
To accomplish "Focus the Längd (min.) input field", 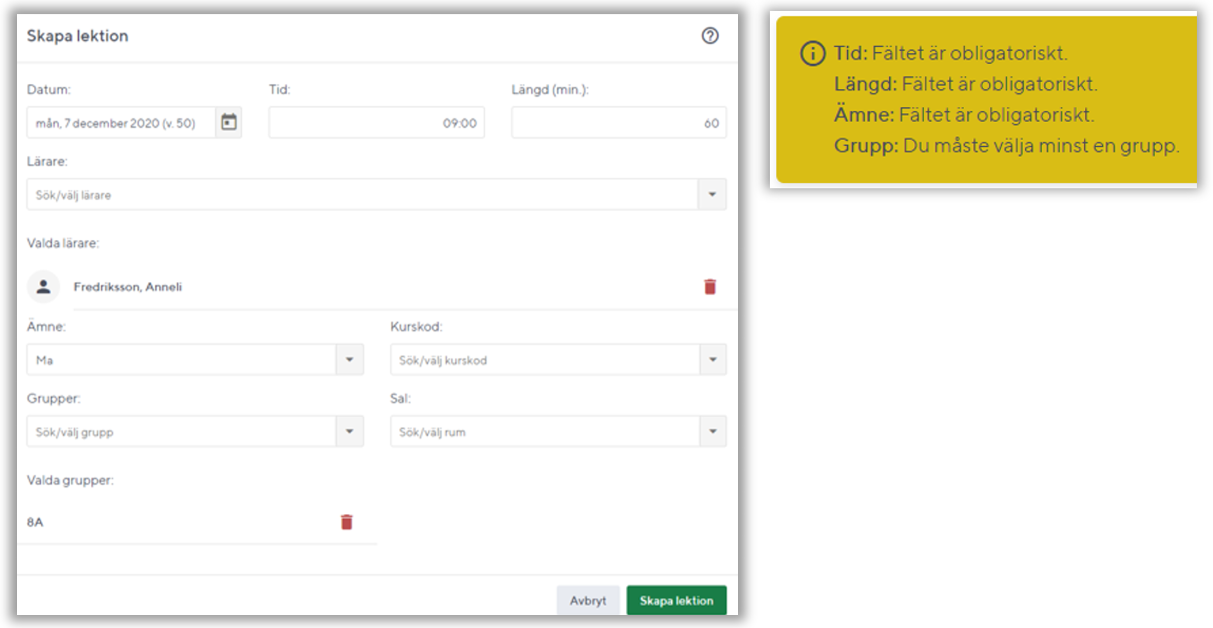I will click(x=618, y=123).
